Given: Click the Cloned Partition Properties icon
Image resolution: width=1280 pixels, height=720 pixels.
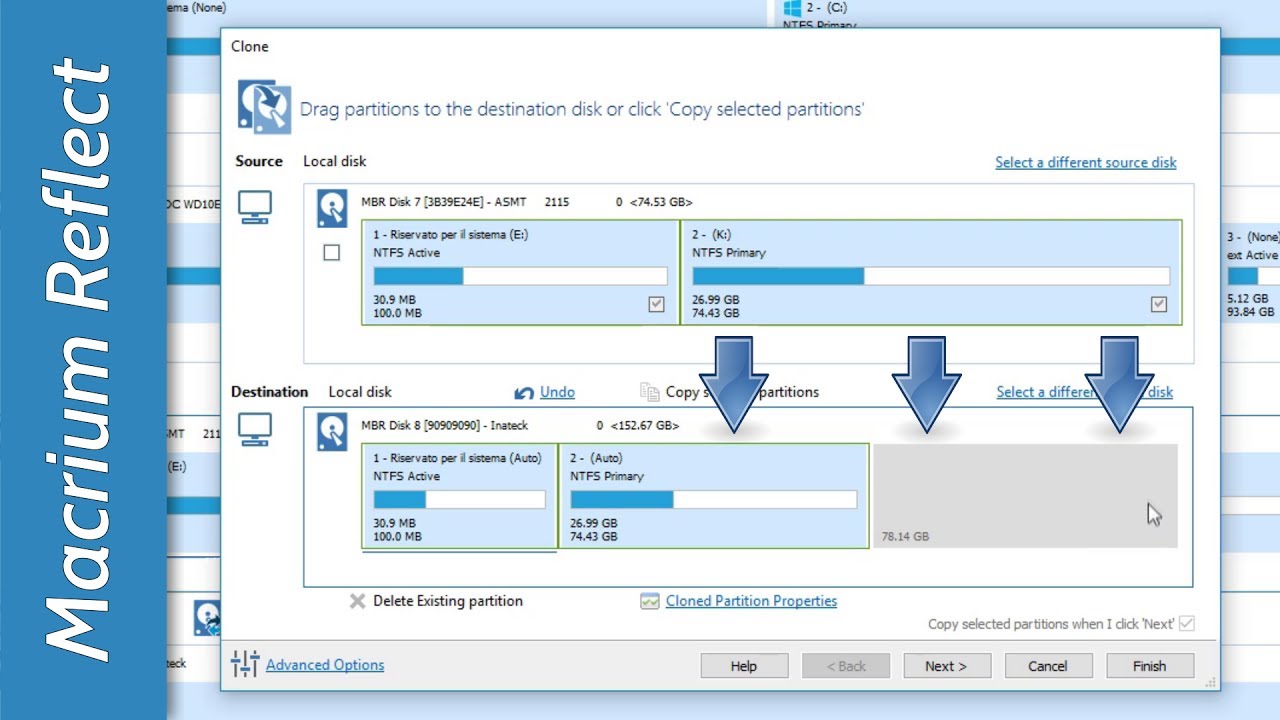Looking at the screenshot, I should (x=650, y=601).
